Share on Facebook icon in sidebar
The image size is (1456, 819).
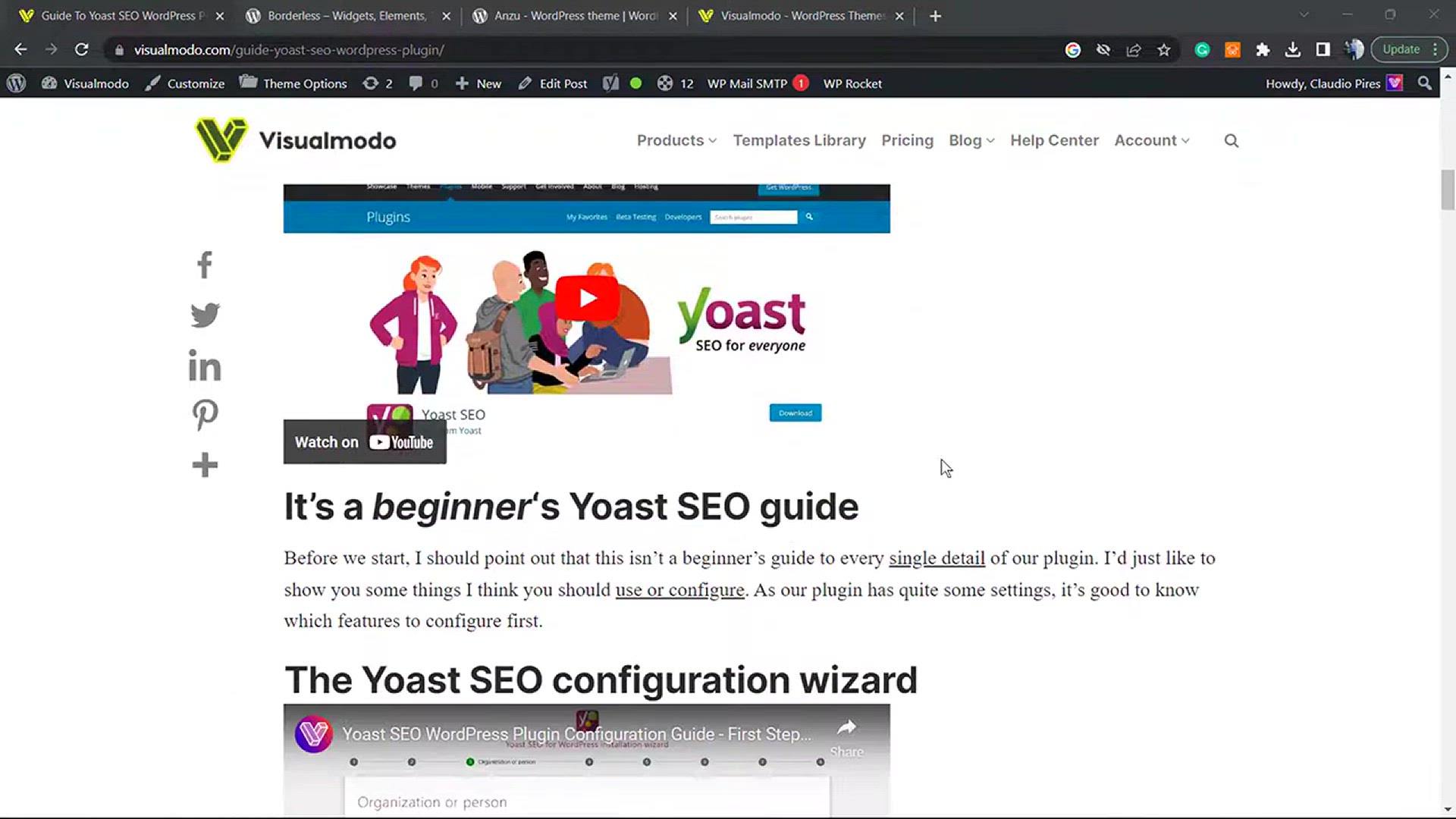204,265
